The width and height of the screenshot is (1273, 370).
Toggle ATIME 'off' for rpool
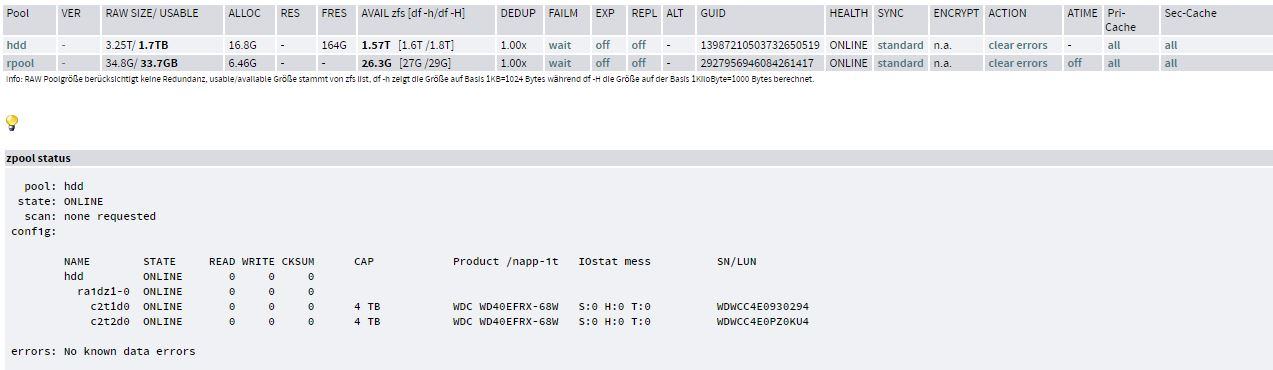[x=1074, y=63]
